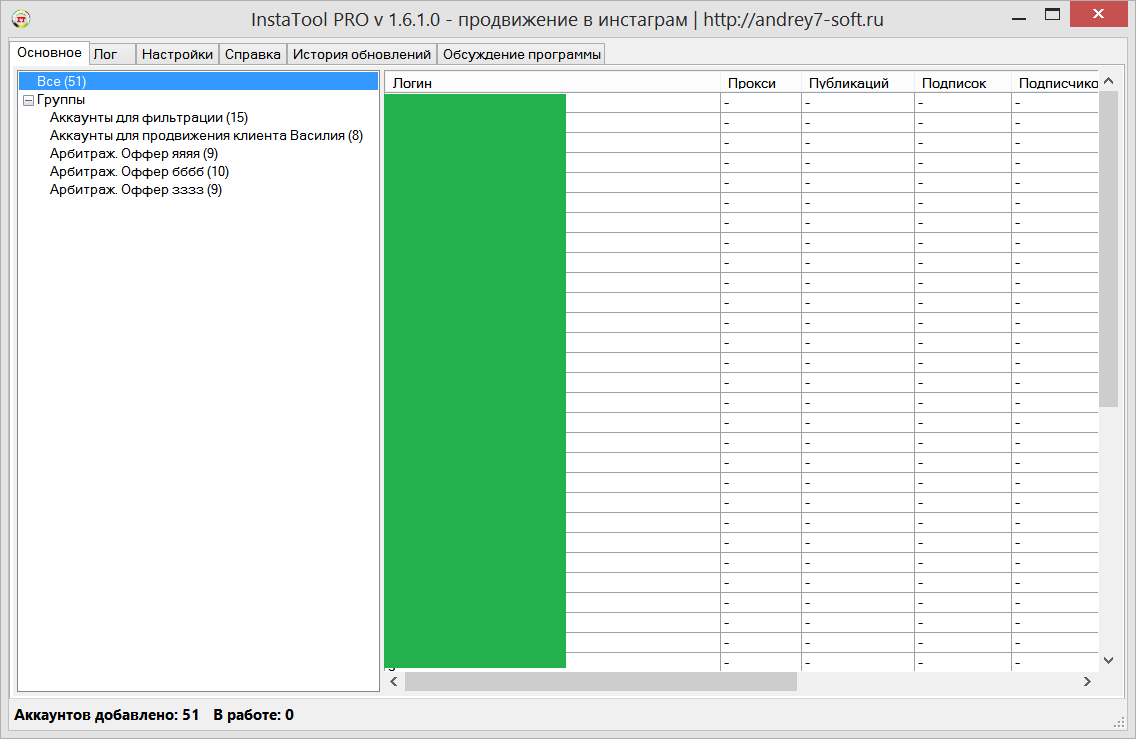Click the В работе: 0 status text
Image resolution: width=1136 pixels, height=739 pixels.
point(254,715)
